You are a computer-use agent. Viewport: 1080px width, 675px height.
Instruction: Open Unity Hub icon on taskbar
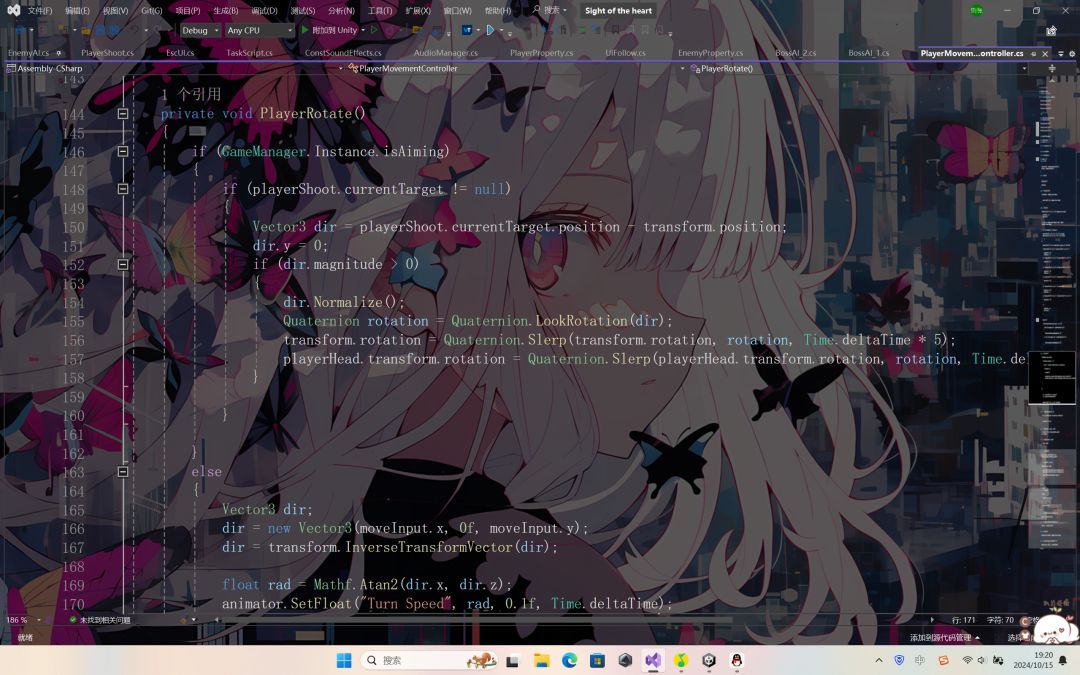[x=709, y=660]
